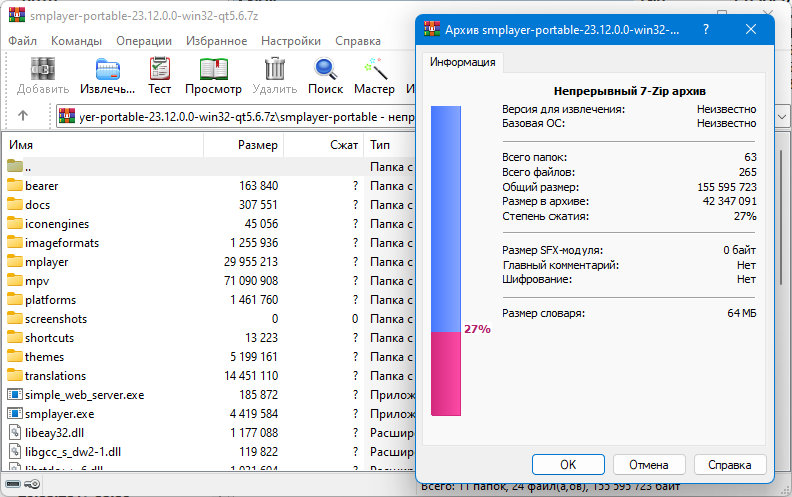This screenshot has height=497, width=792.
Task: Click the Размер словаря value 64 МБ
Action: point(742,313)
